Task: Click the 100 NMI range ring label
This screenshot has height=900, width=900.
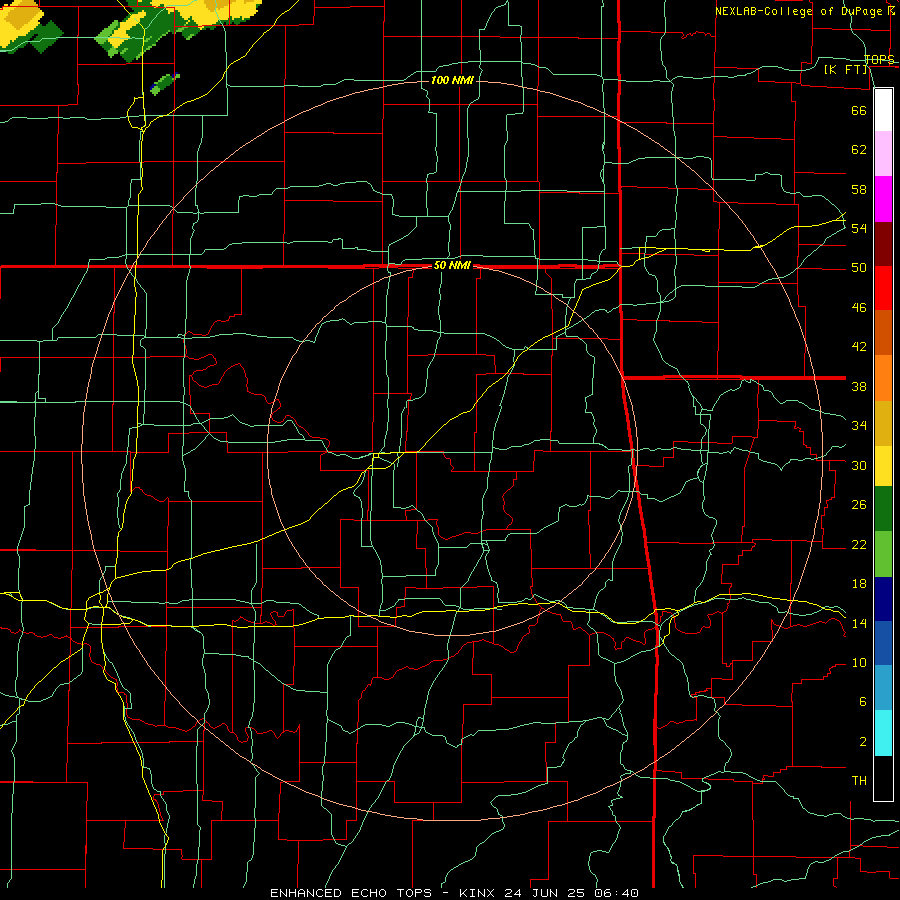Action: (x=452, y=80)
